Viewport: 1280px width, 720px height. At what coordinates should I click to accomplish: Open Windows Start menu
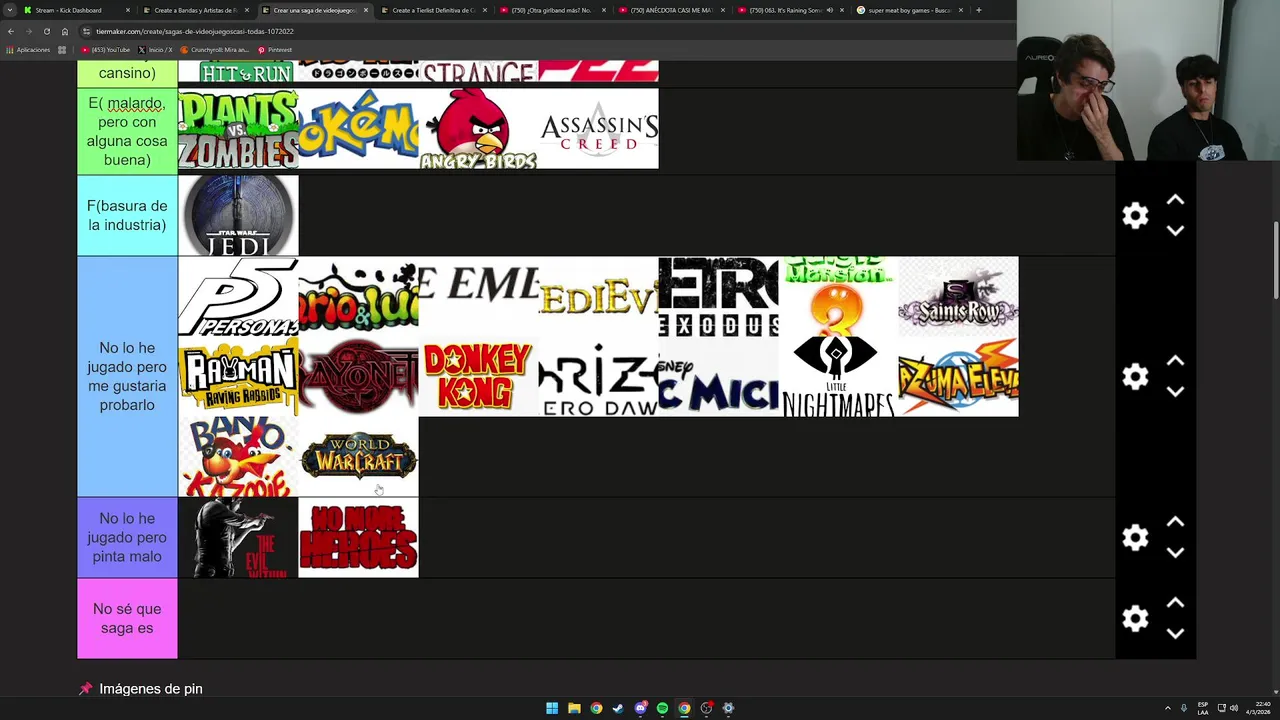pos(552,708)
